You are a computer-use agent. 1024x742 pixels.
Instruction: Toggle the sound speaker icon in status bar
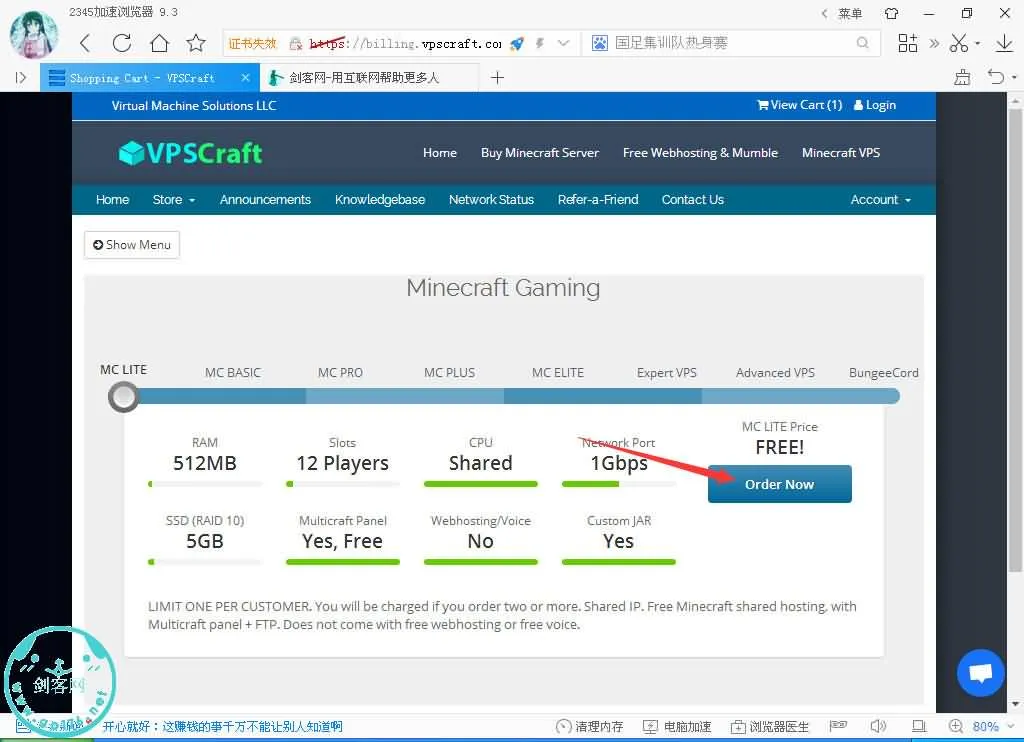(878, 726)
